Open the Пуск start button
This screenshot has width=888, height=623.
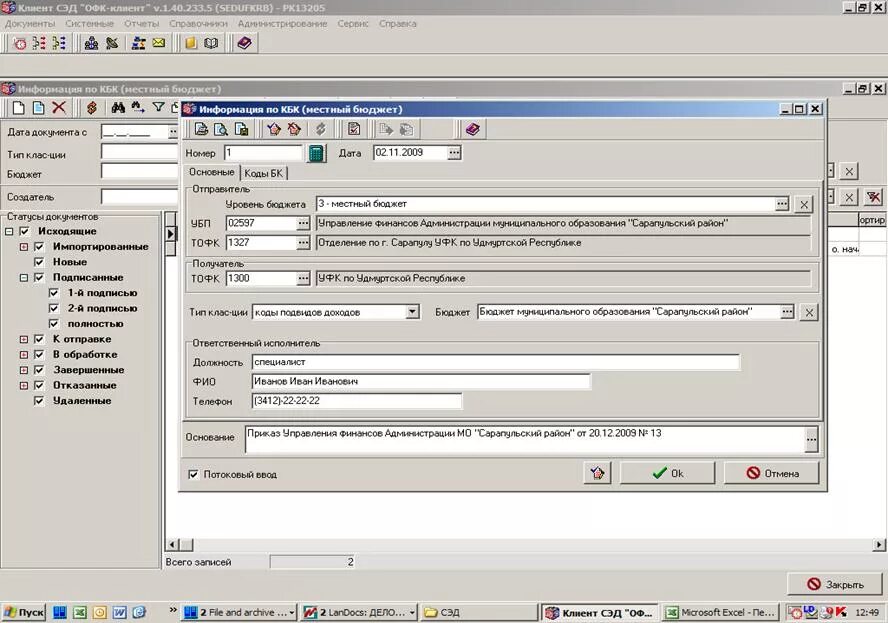pyautogui.click(x=24, y=612)
